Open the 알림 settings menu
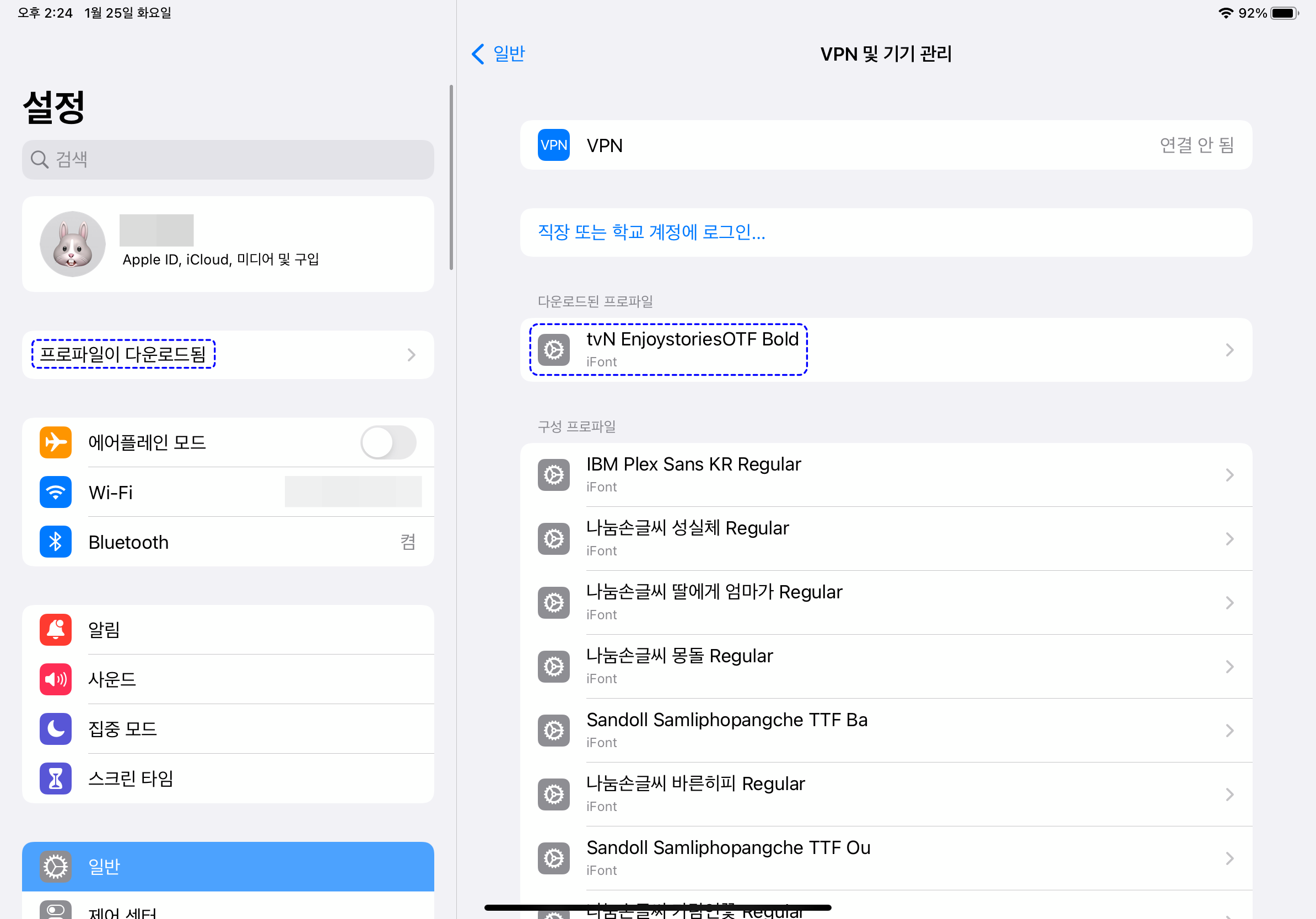 (x=228, y=630)
